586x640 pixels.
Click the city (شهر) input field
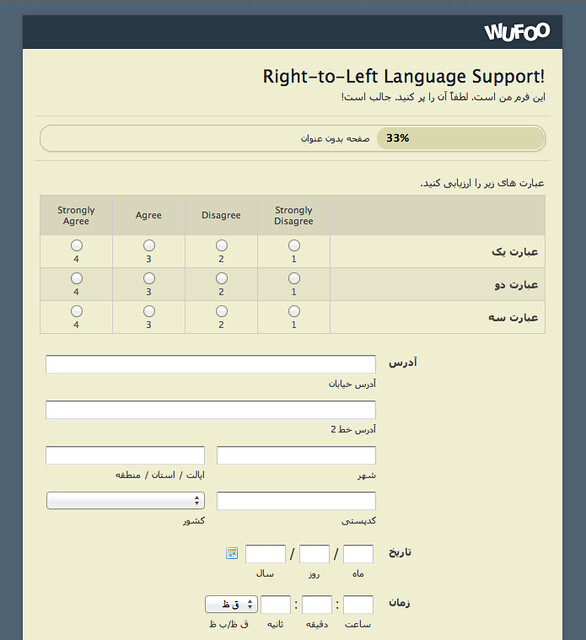click(x=296, y=455)
